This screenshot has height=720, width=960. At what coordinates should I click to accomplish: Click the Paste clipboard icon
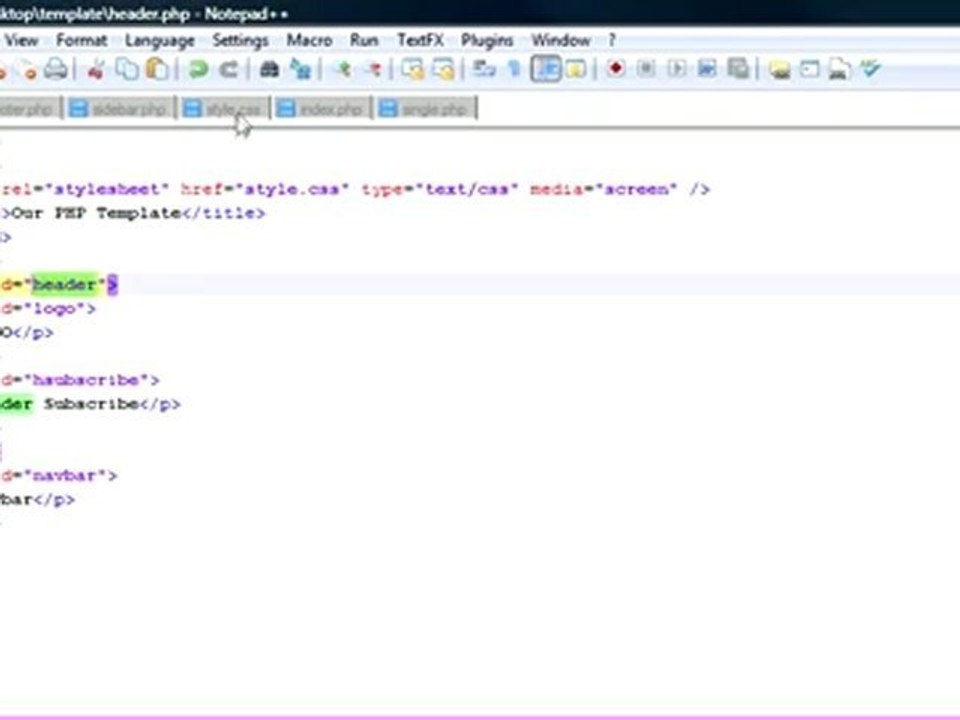[x=157, y=69]
